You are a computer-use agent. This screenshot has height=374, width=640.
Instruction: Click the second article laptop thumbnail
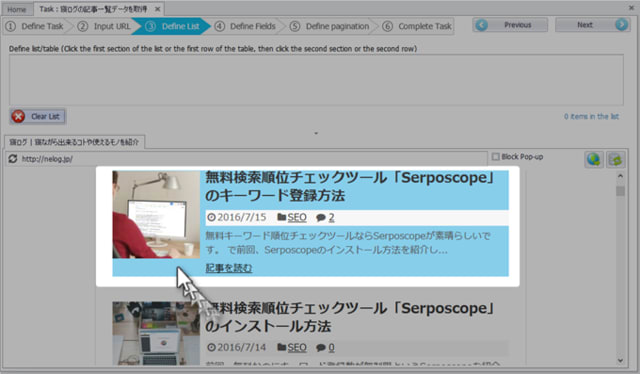[156, 333]
